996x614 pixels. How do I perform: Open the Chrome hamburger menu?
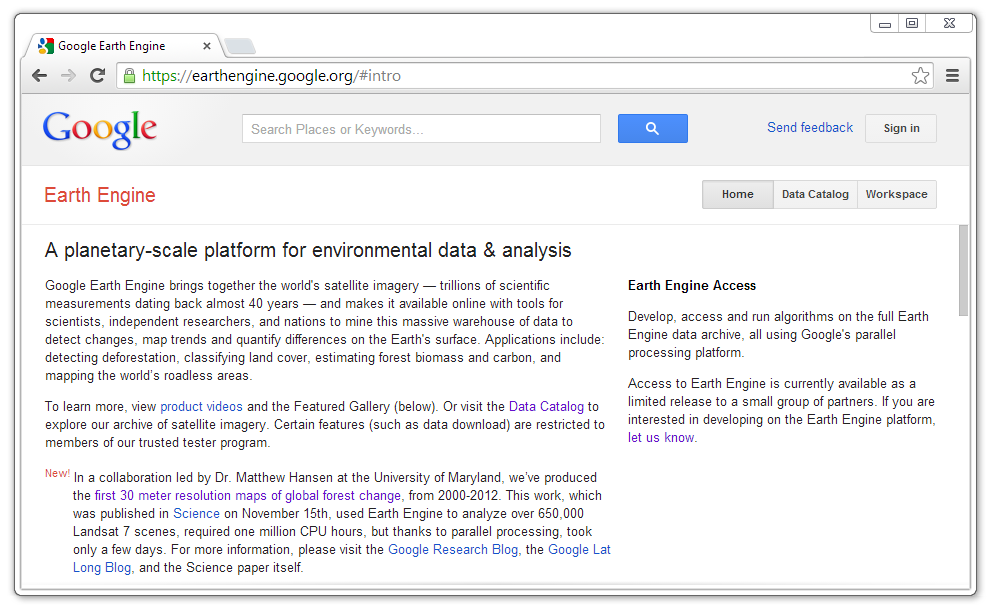click(x=952, y=76)
